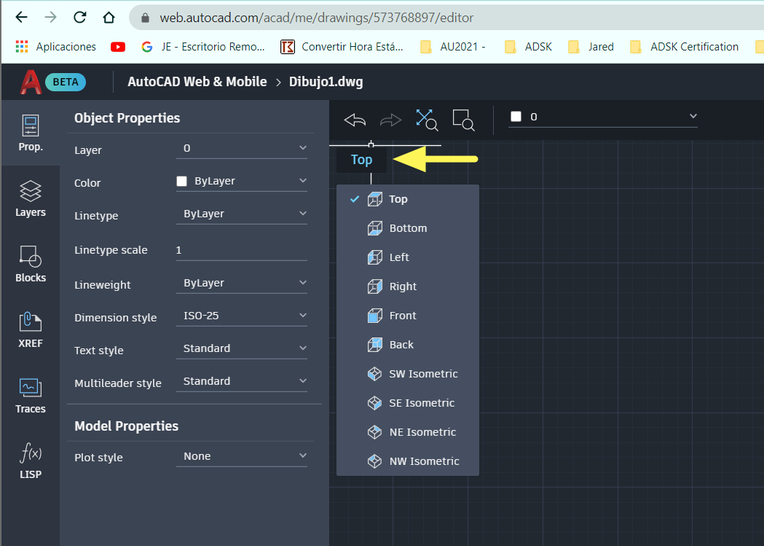Switch to NW Isometric view

tap(408, 461)
